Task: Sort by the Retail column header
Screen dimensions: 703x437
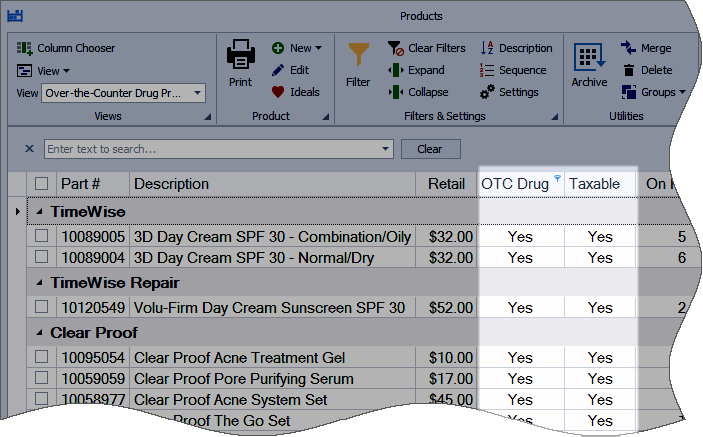Action: pos(446,184)
